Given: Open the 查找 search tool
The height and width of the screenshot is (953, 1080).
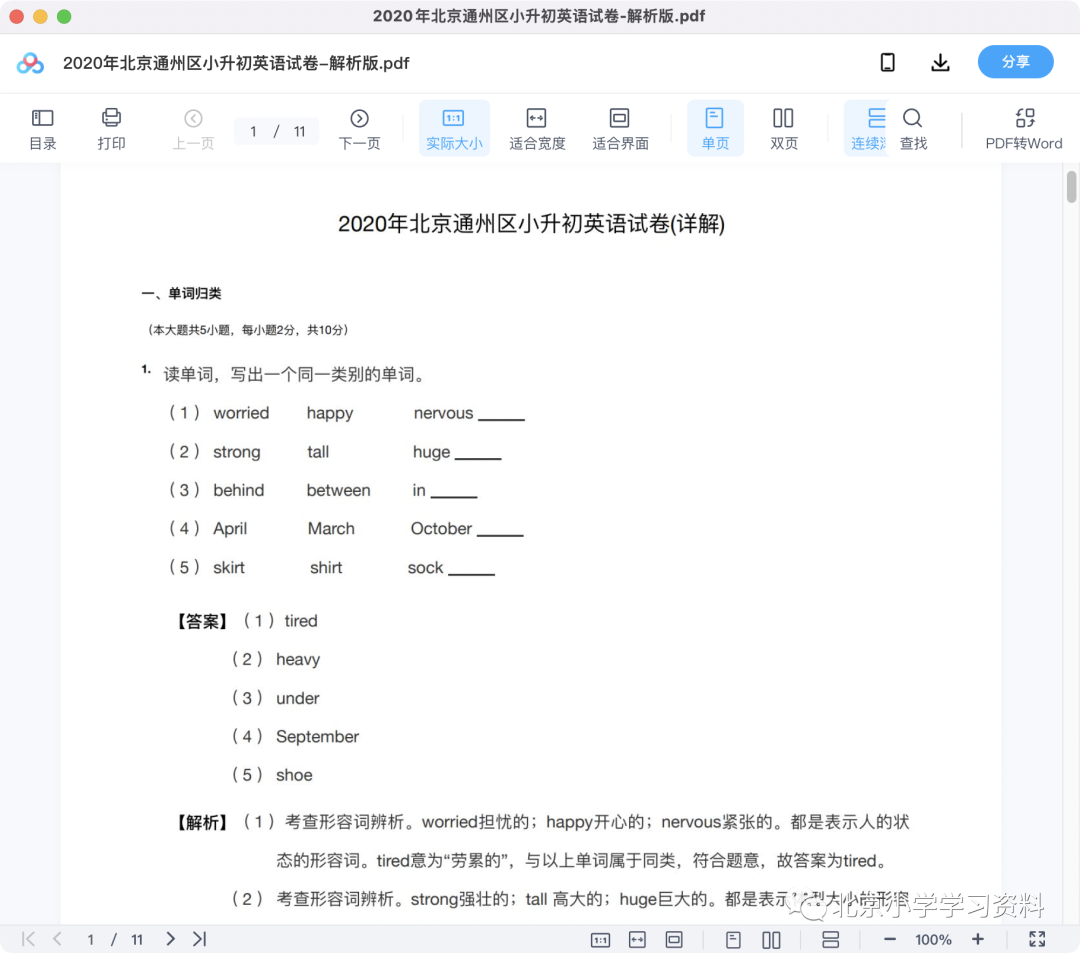Looking at the screenshot, I should click(x=913, y=129).
